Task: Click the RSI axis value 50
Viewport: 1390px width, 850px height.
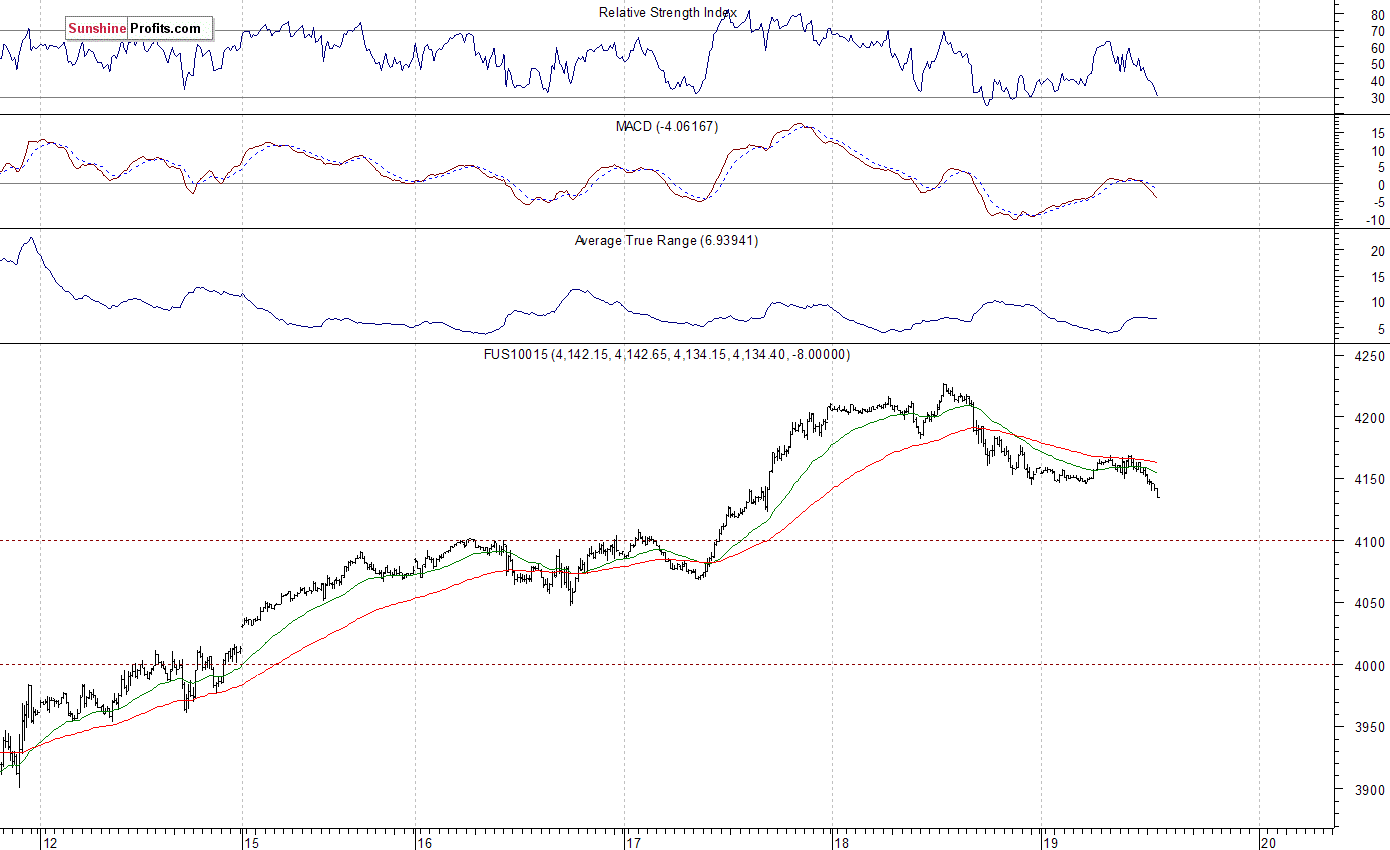Action: tap(1377, 65)
